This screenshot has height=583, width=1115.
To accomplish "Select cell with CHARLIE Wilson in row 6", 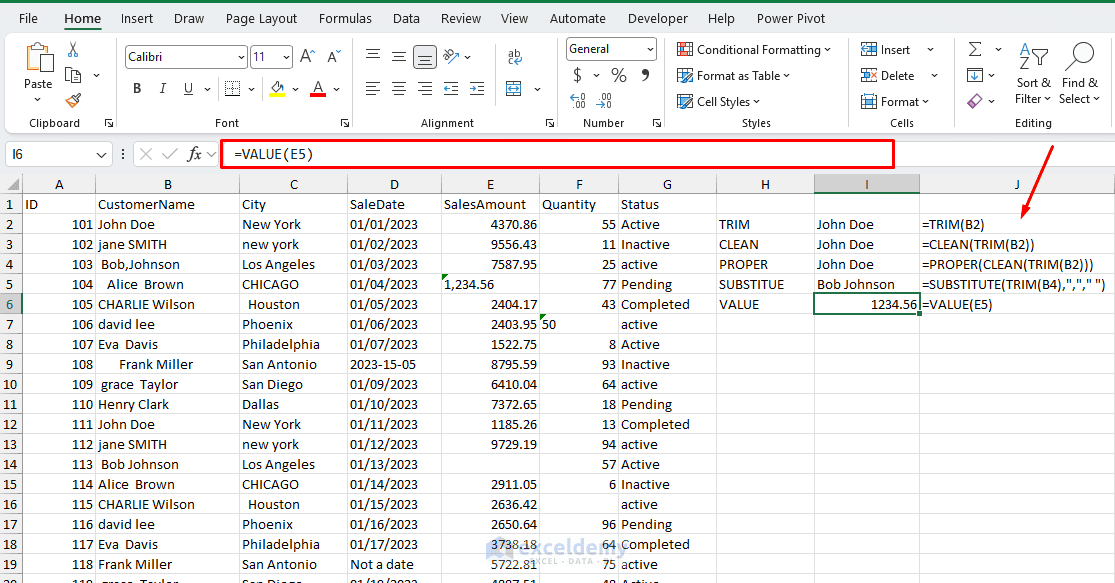I will pos(167,304).
